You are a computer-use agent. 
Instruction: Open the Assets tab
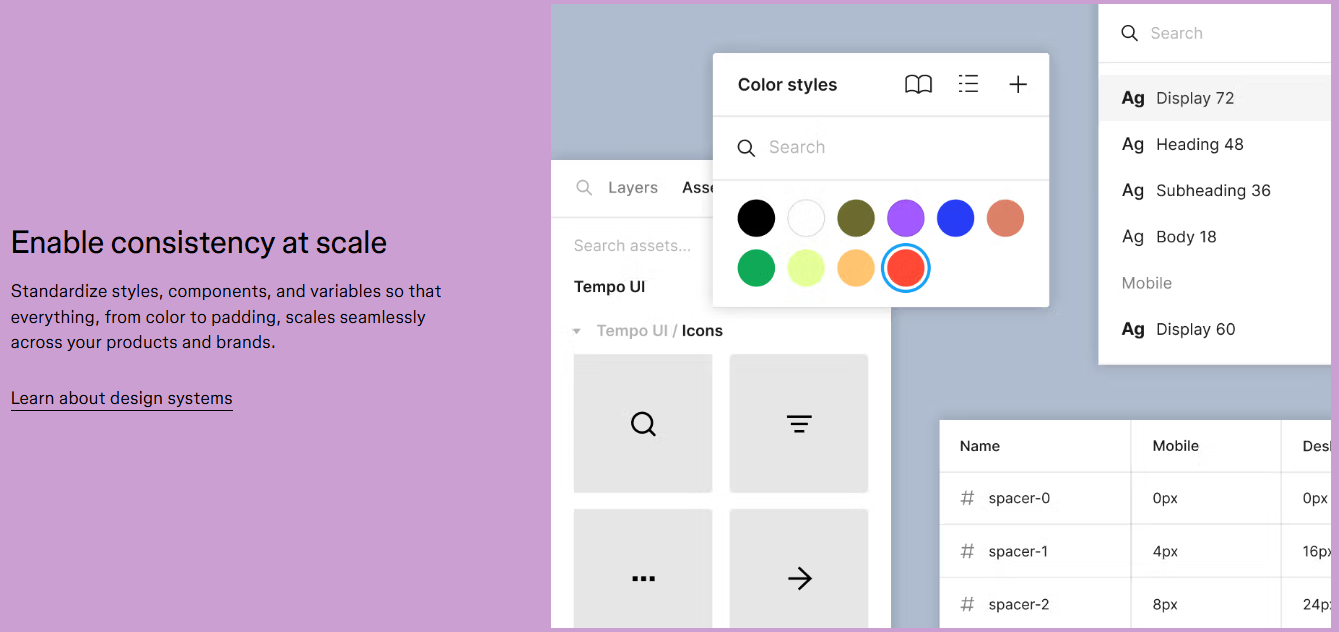(697, 188)
